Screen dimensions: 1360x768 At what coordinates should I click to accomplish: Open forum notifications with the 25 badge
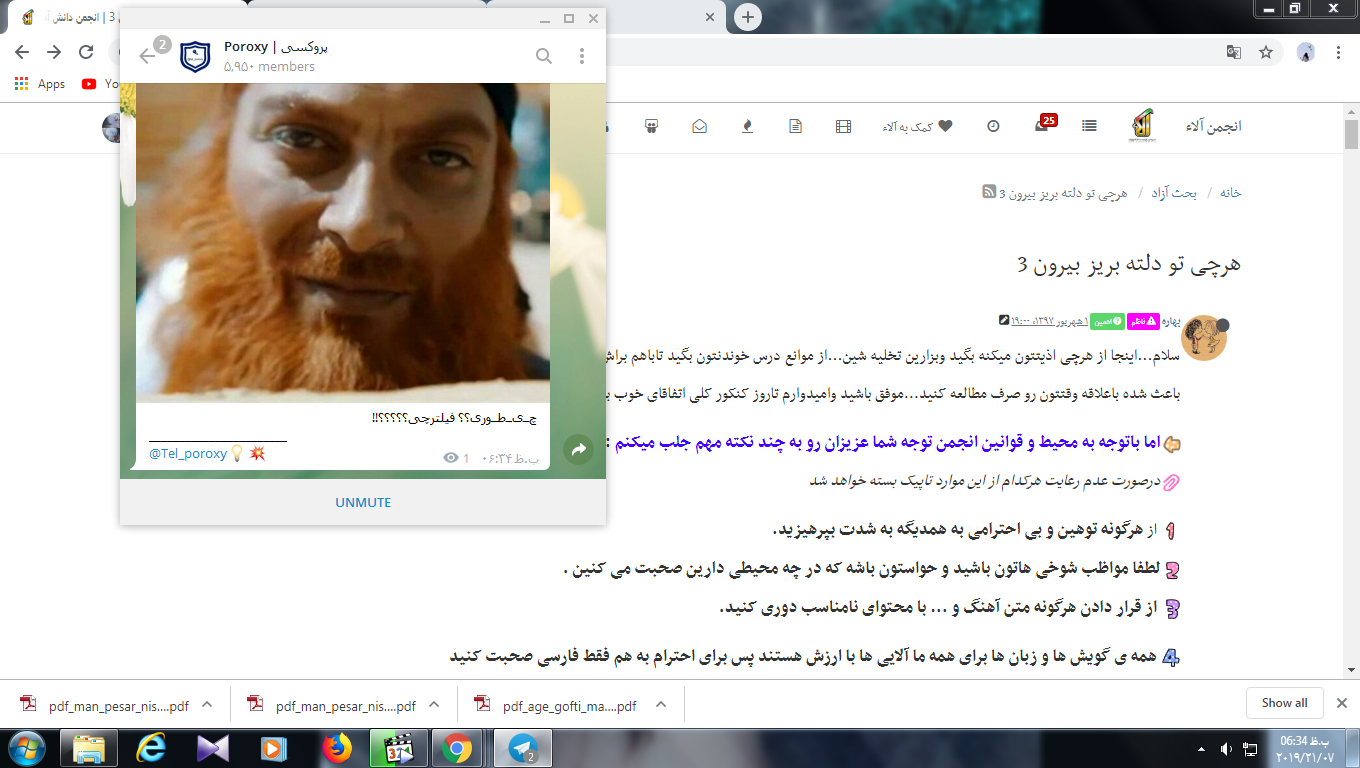[1042, 126]
